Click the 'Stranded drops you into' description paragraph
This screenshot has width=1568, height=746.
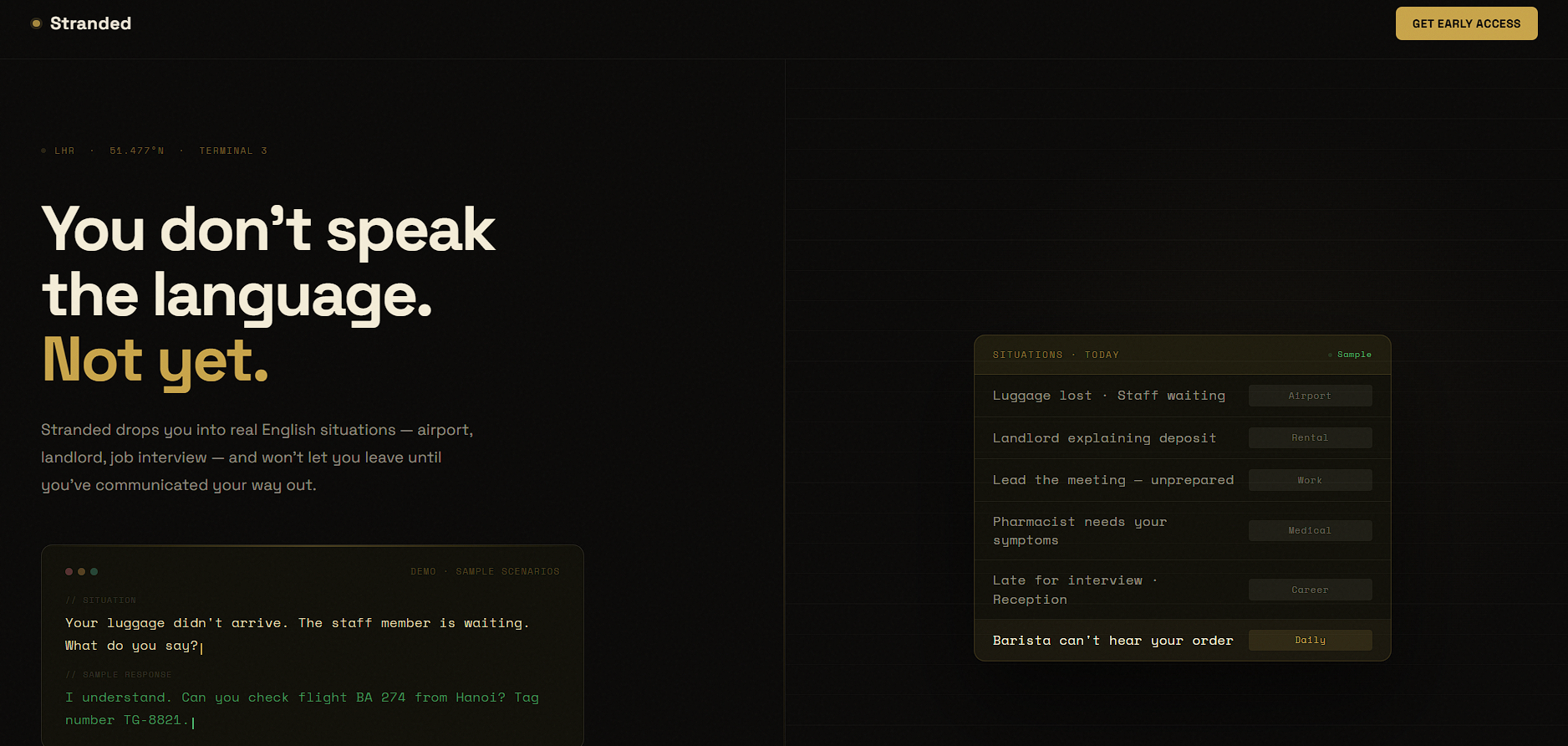257,457
